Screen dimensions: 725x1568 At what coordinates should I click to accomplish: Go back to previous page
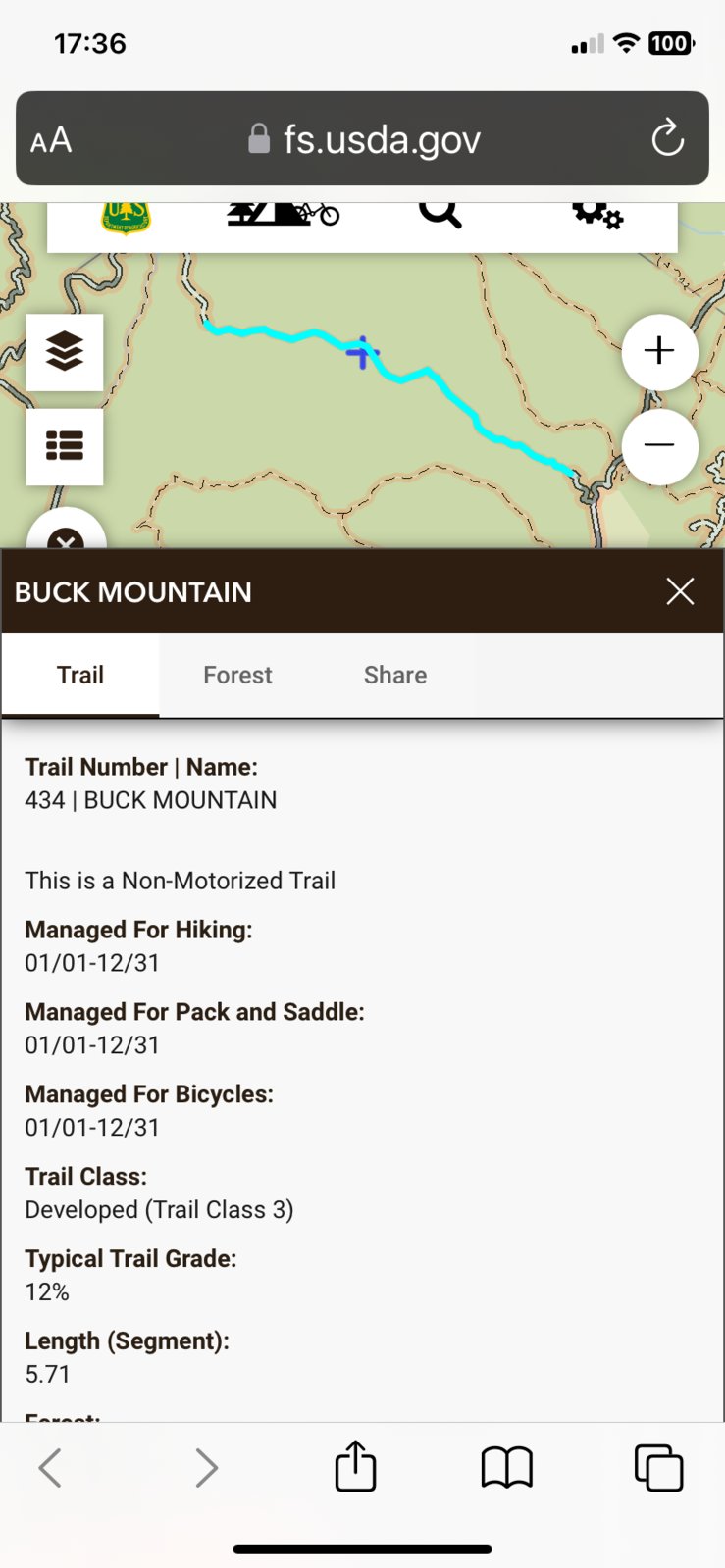coord(51,1468)
